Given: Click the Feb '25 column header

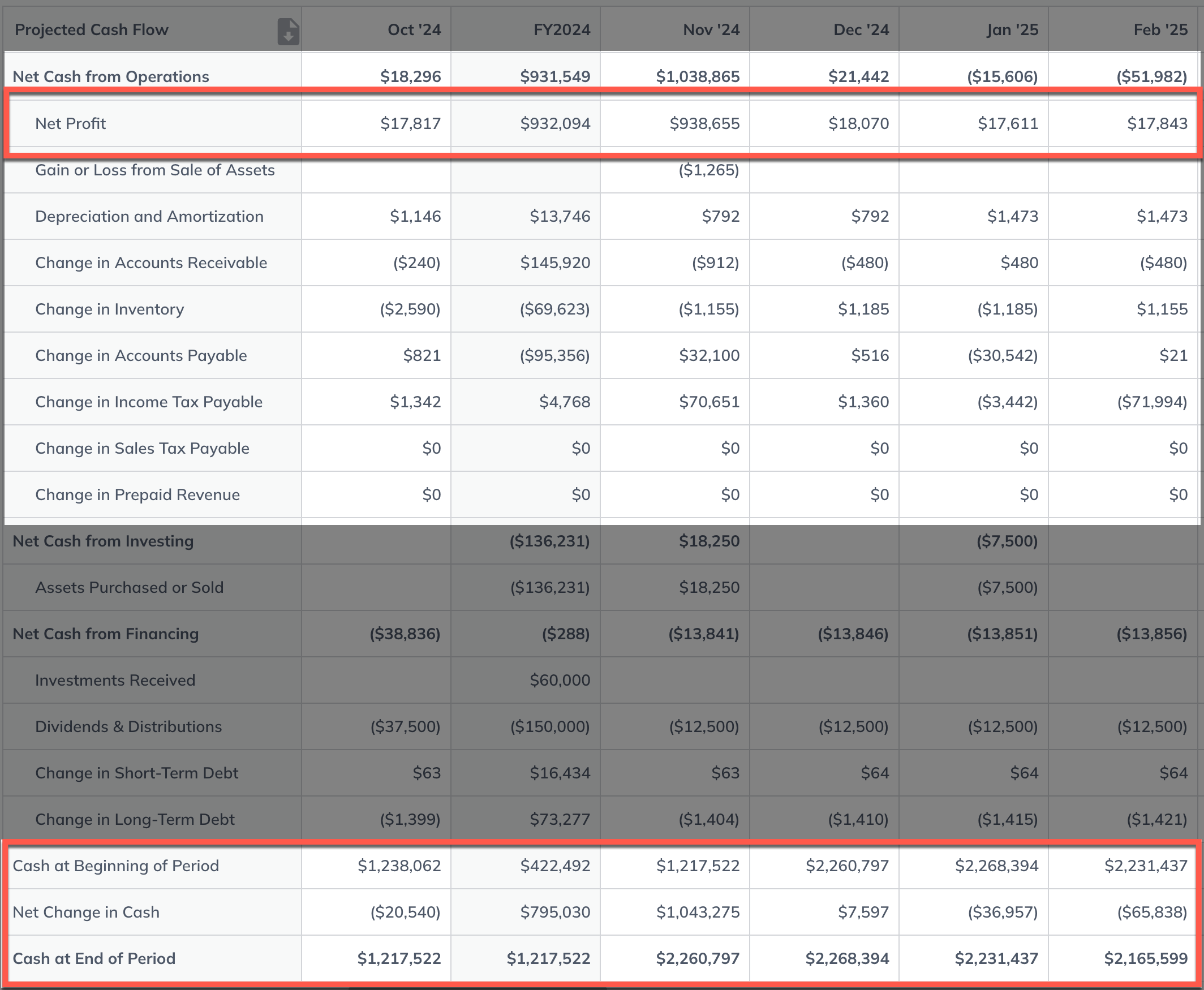Looking at the screenshot, I should [1159, 29].
